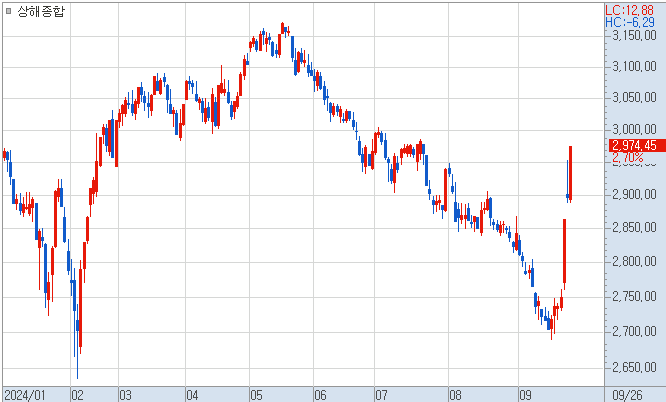Click the latest tall red candle at far right
The height and width of the screenshot is (402, 666).
570,172
